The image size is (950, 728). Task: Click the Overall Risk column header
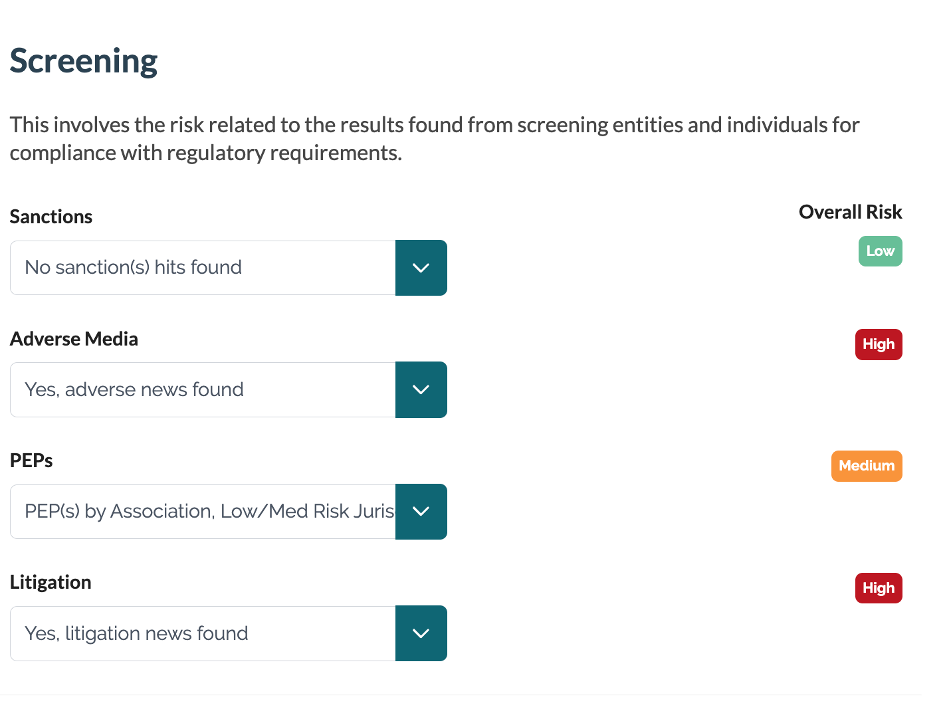850,212
